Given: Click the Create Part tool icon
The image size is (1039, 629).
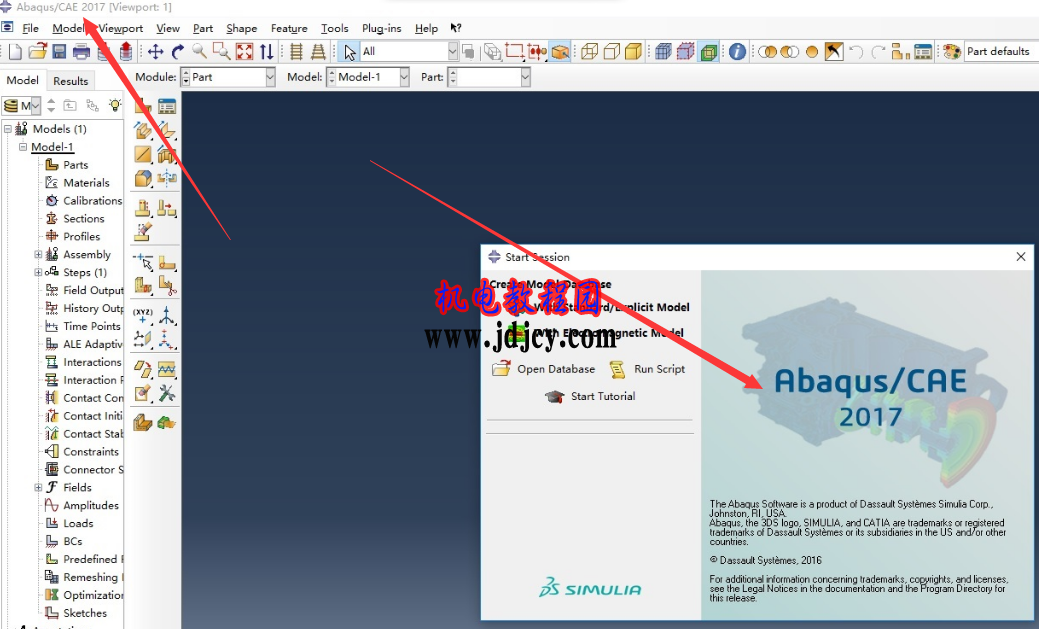Looking at the screenshot, I should (x=142, y=105).
